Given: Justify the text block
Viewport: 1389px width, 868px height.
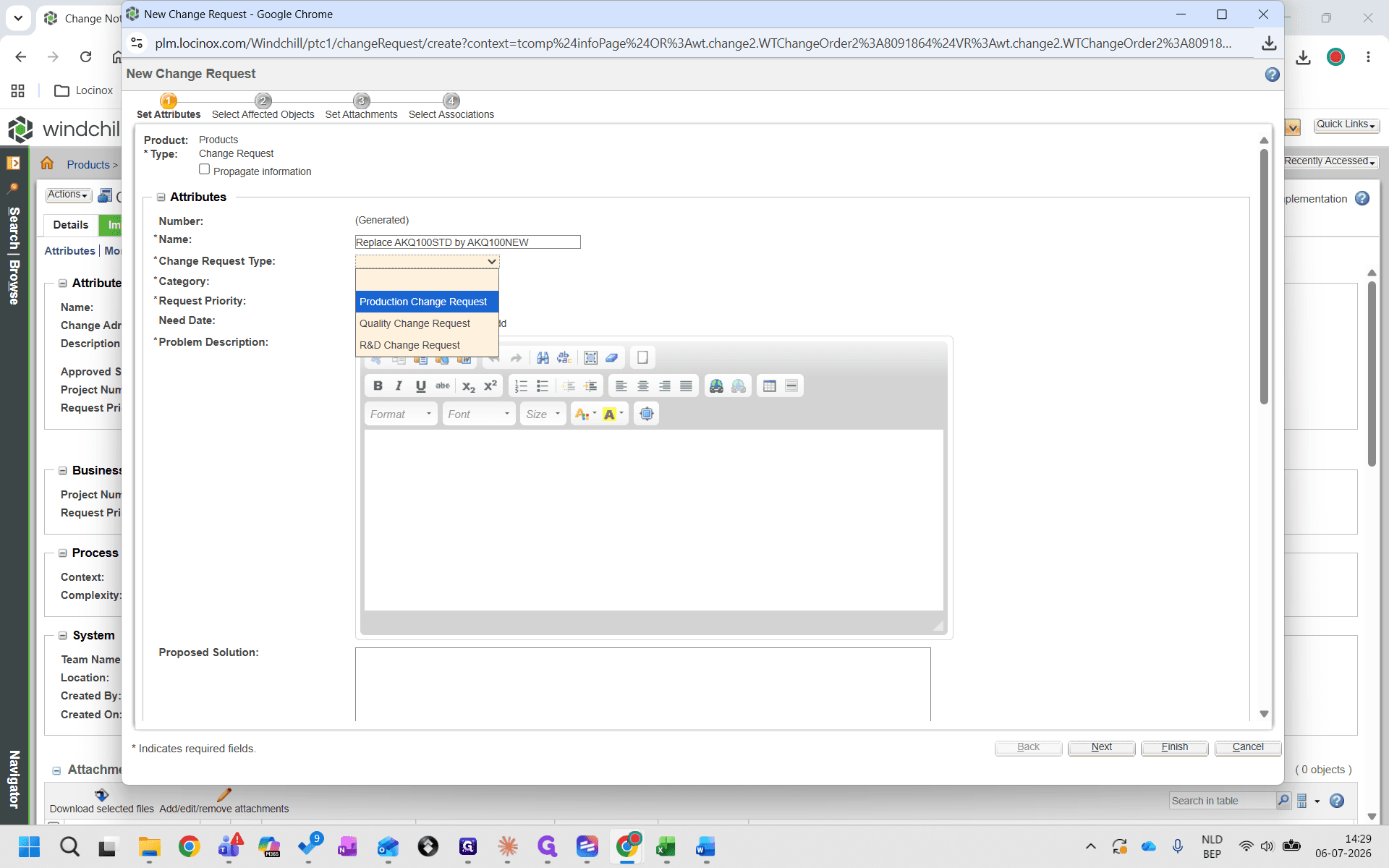Looking at the screenshot, I should pos(686,386).
